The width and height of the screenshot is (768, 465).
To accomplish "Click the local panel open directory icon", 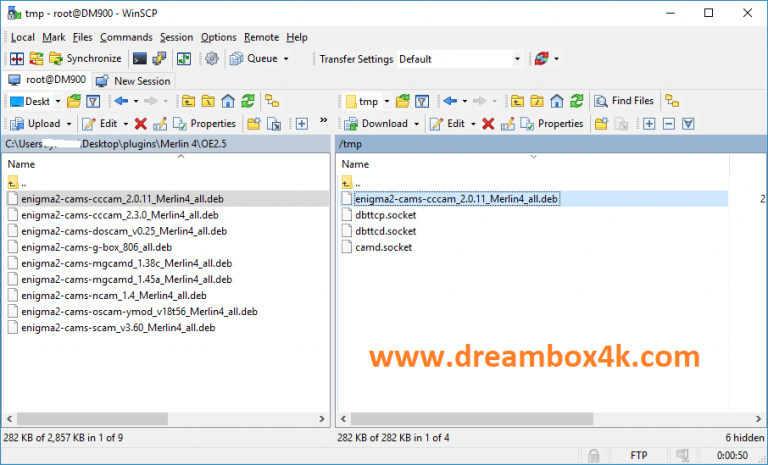I will coord(74,101).
